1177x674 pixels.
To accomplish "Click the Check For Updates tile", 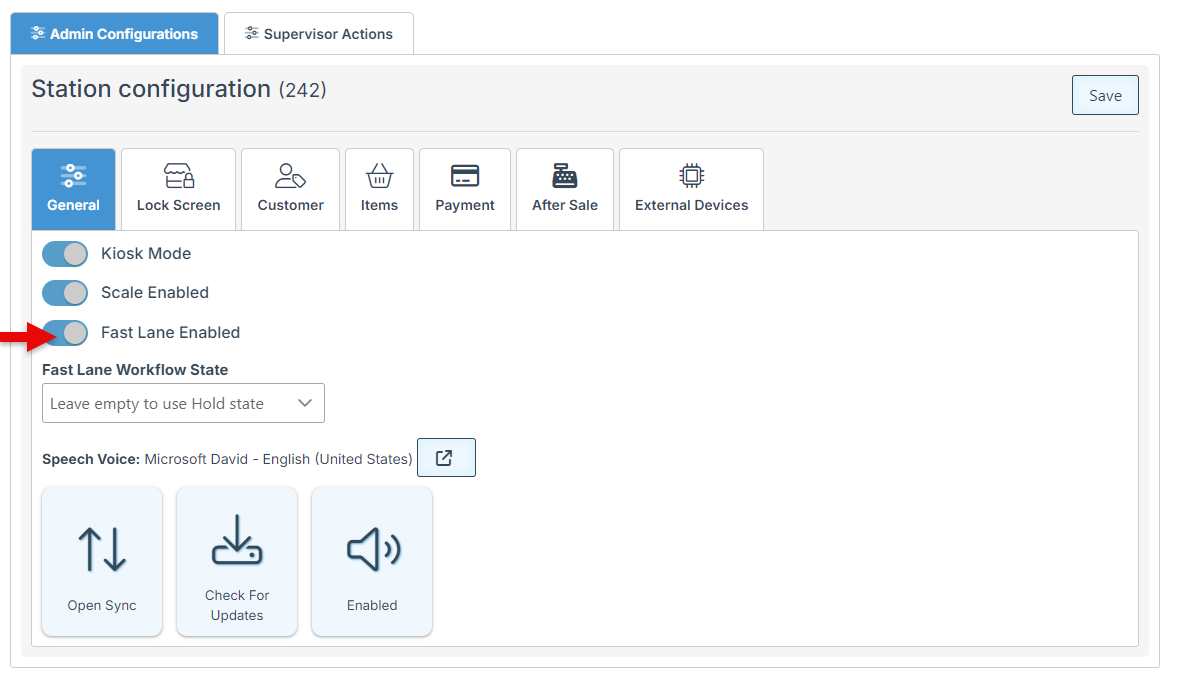I will 237,561.
